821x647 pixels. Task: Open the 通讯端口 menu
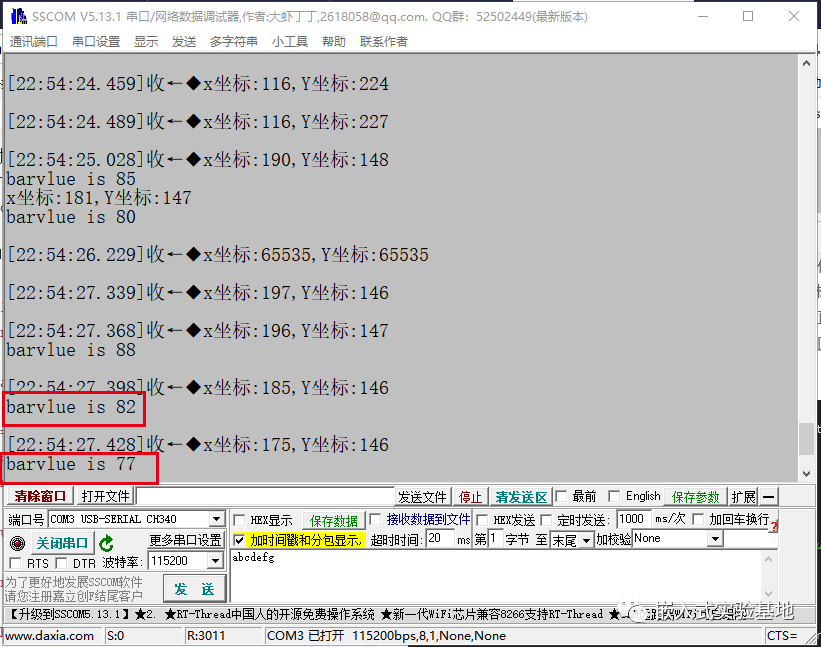(x=34, y=41)
